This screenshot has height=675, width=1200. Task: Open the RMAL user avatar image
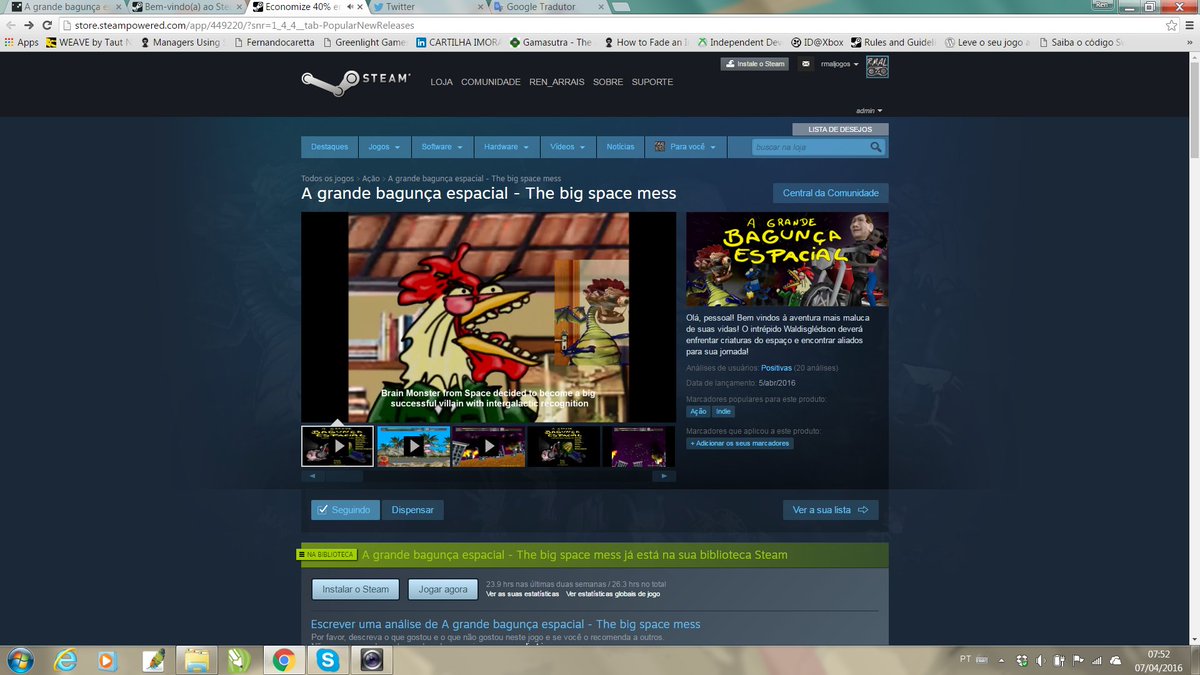(877, 67)
